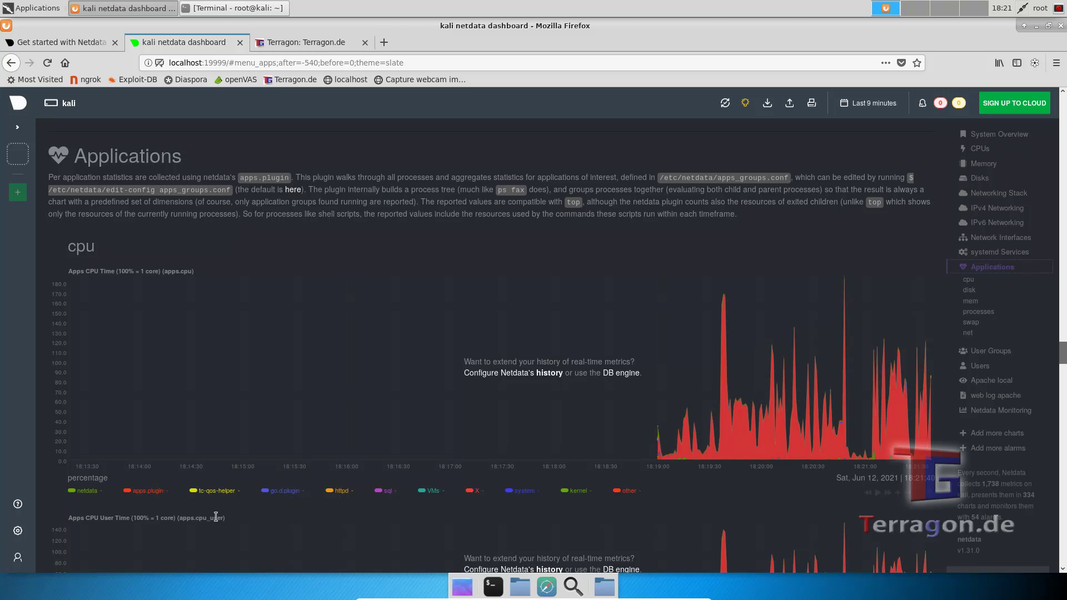The image size is (1067, 600).
Task: Follow the 'here' link in the Applications description
Action: (x=293, y=190)
